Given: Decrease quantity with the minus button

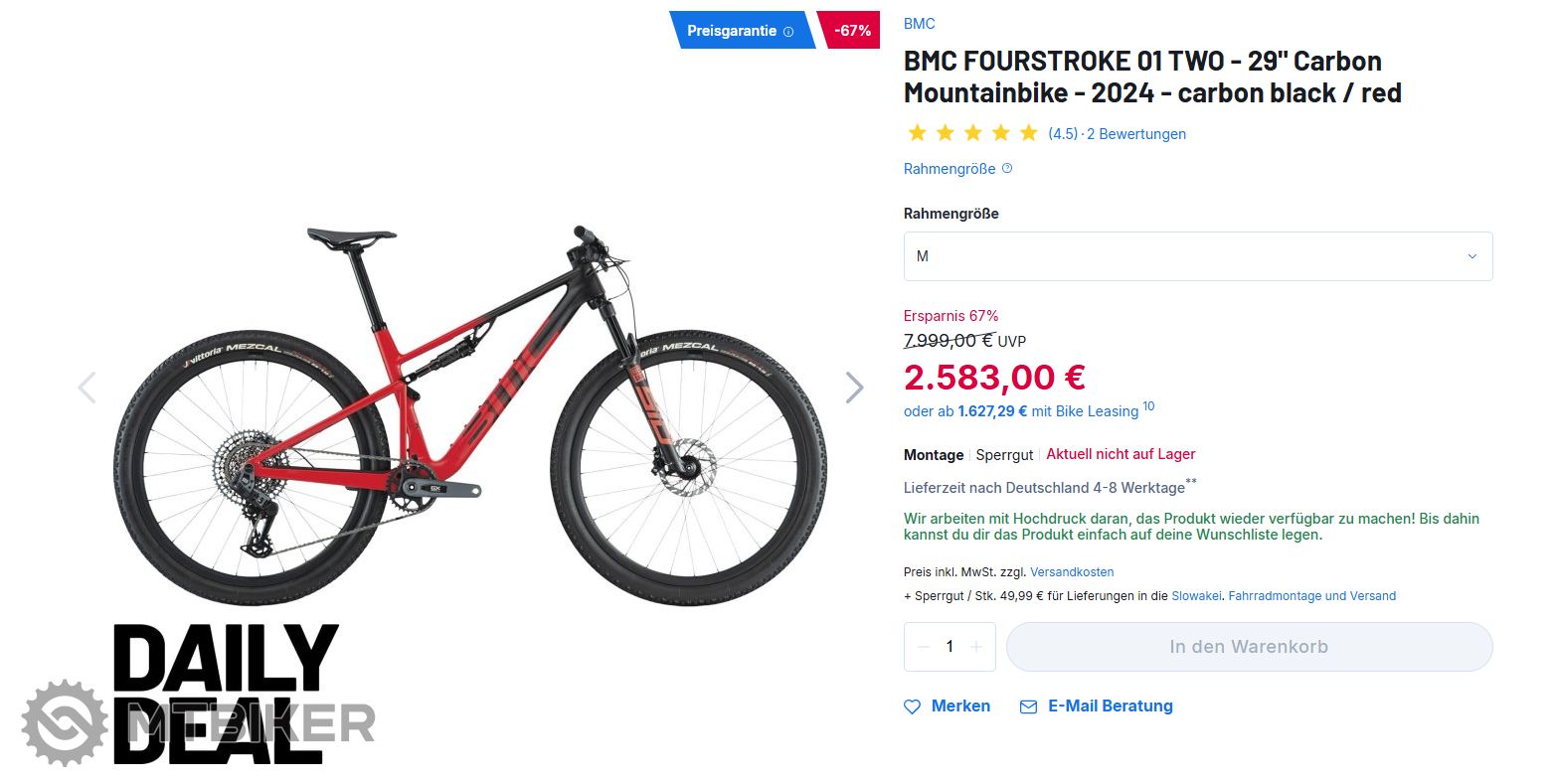Looking at the screenshot, I should coord(924,647).
